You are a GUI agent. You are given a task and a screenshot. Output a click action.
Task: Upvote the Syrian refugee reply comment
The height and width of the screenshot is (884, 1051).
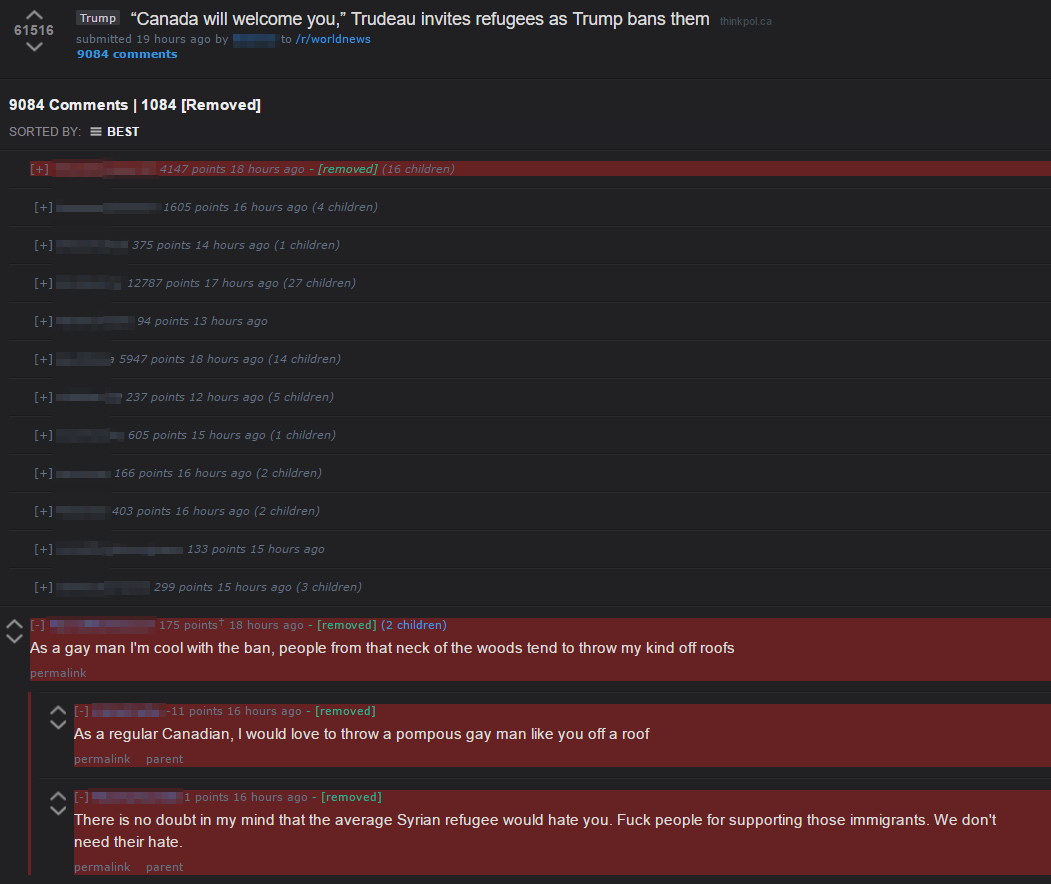click(x=58, y=796)
